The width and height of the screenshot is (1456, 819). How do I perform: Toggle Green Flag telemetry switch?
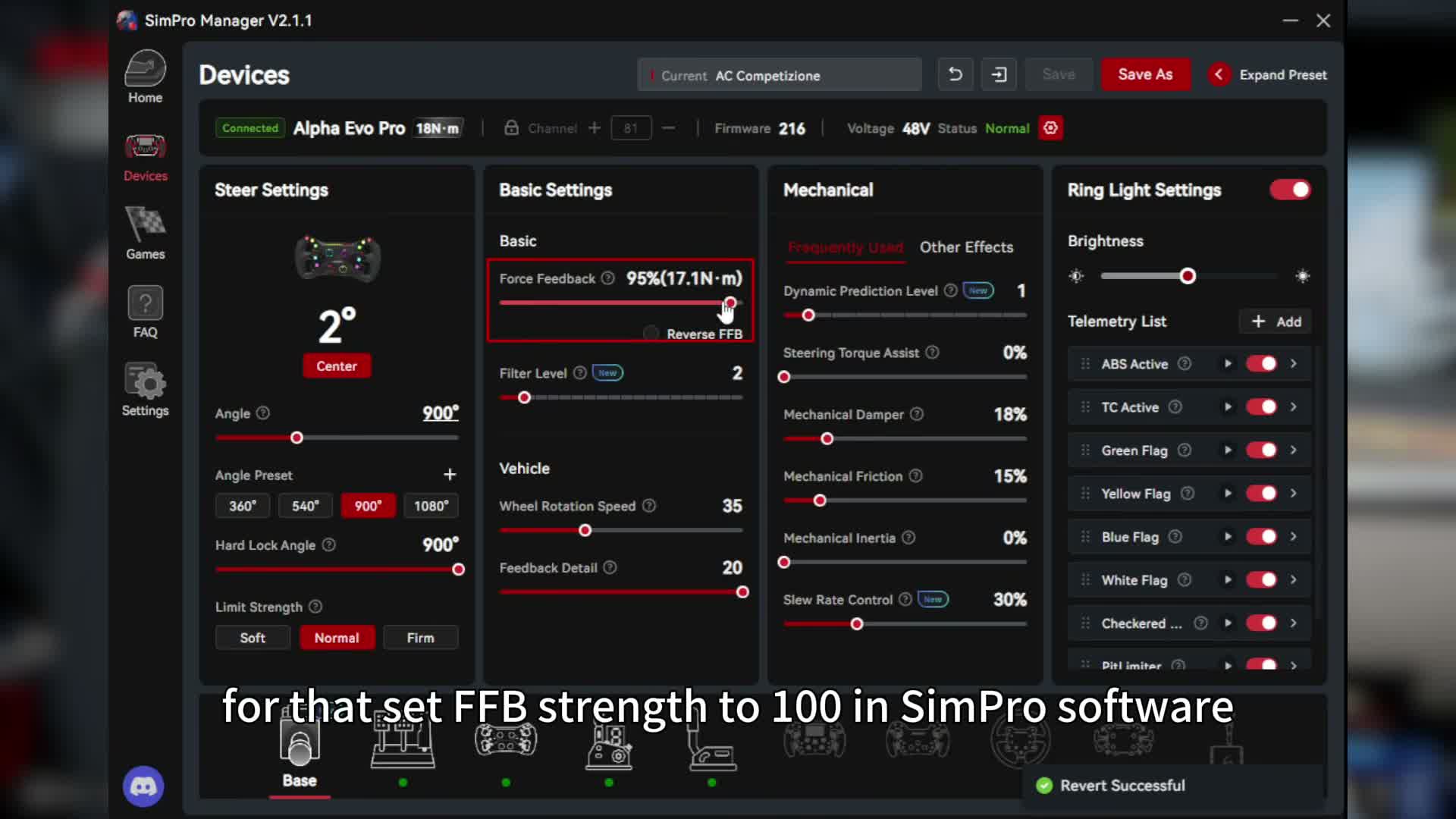point(1261,450)
